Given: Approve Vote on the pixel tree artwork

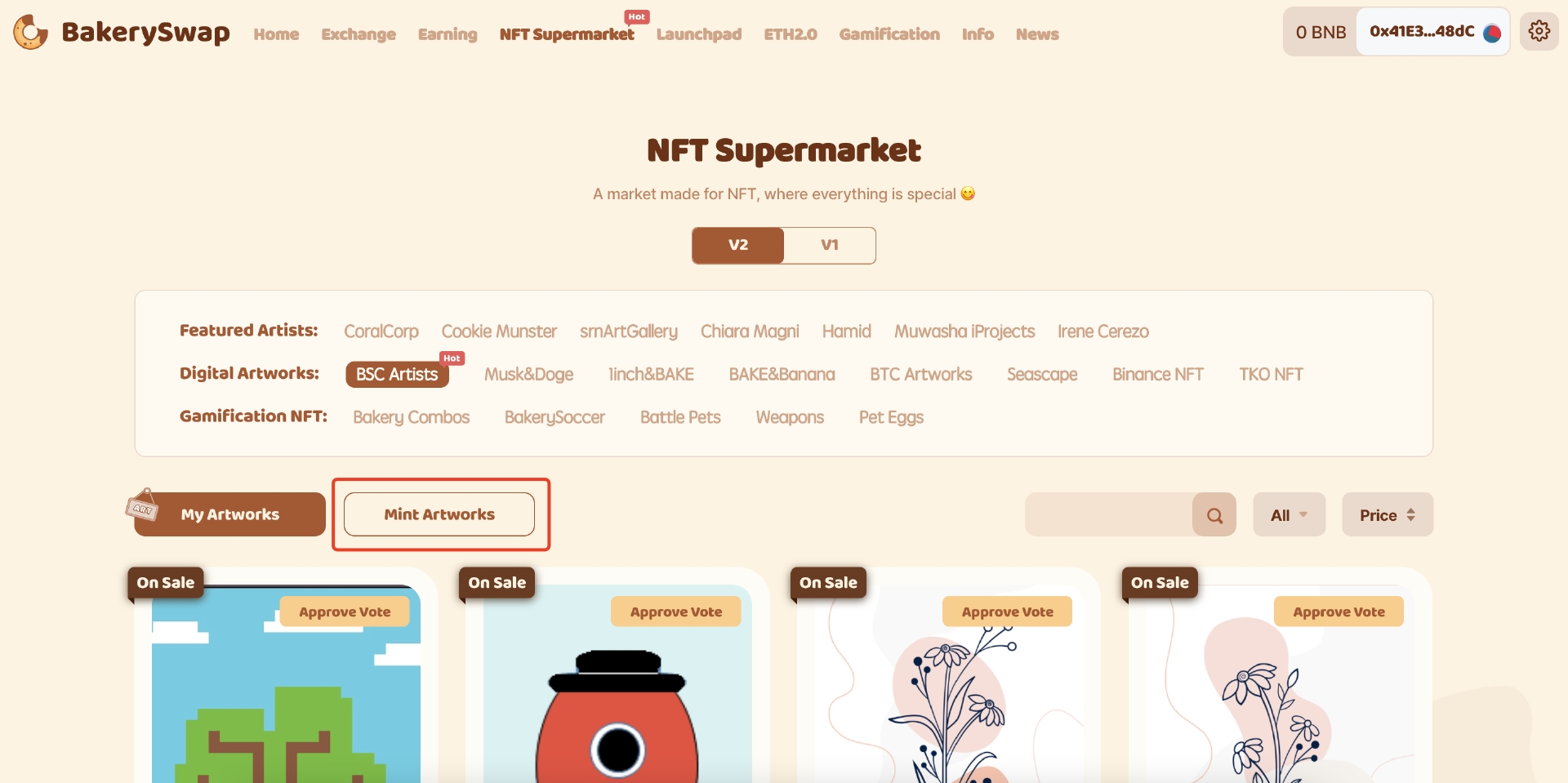Looking at the screenshot, I should 345,612.
